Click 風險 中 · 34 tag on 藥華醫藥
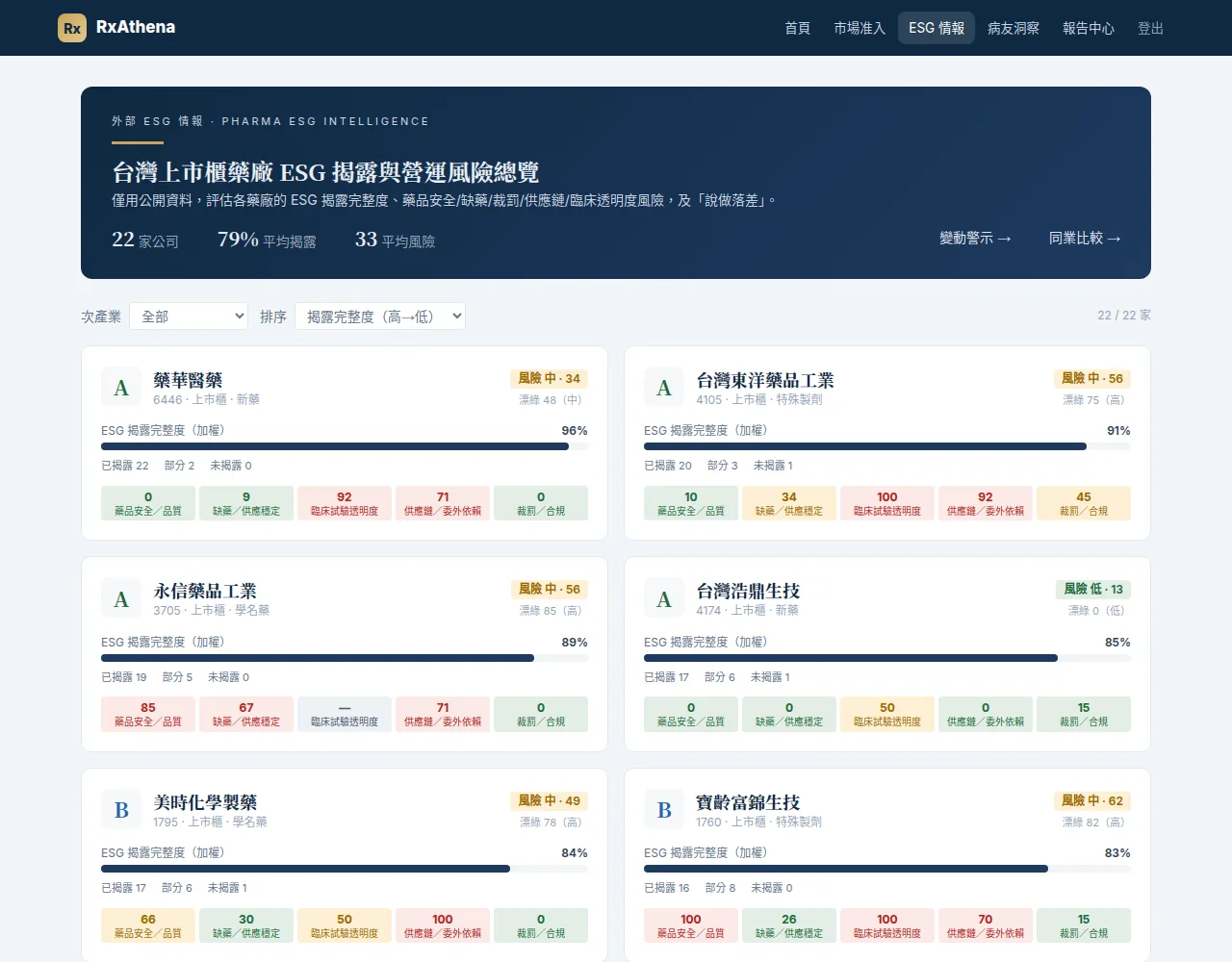The height and width of the screenshot is (962, 1232). pos(549,379)
